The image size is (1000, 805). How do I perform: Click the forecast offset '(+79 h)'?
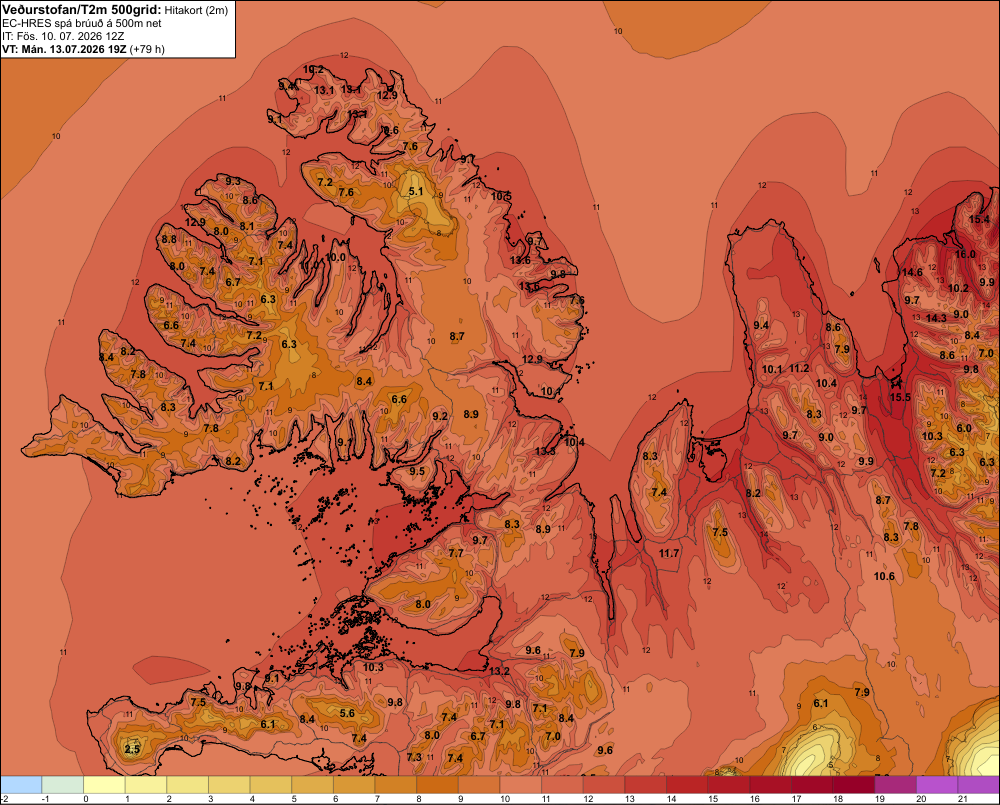click(x=147, y=49)
